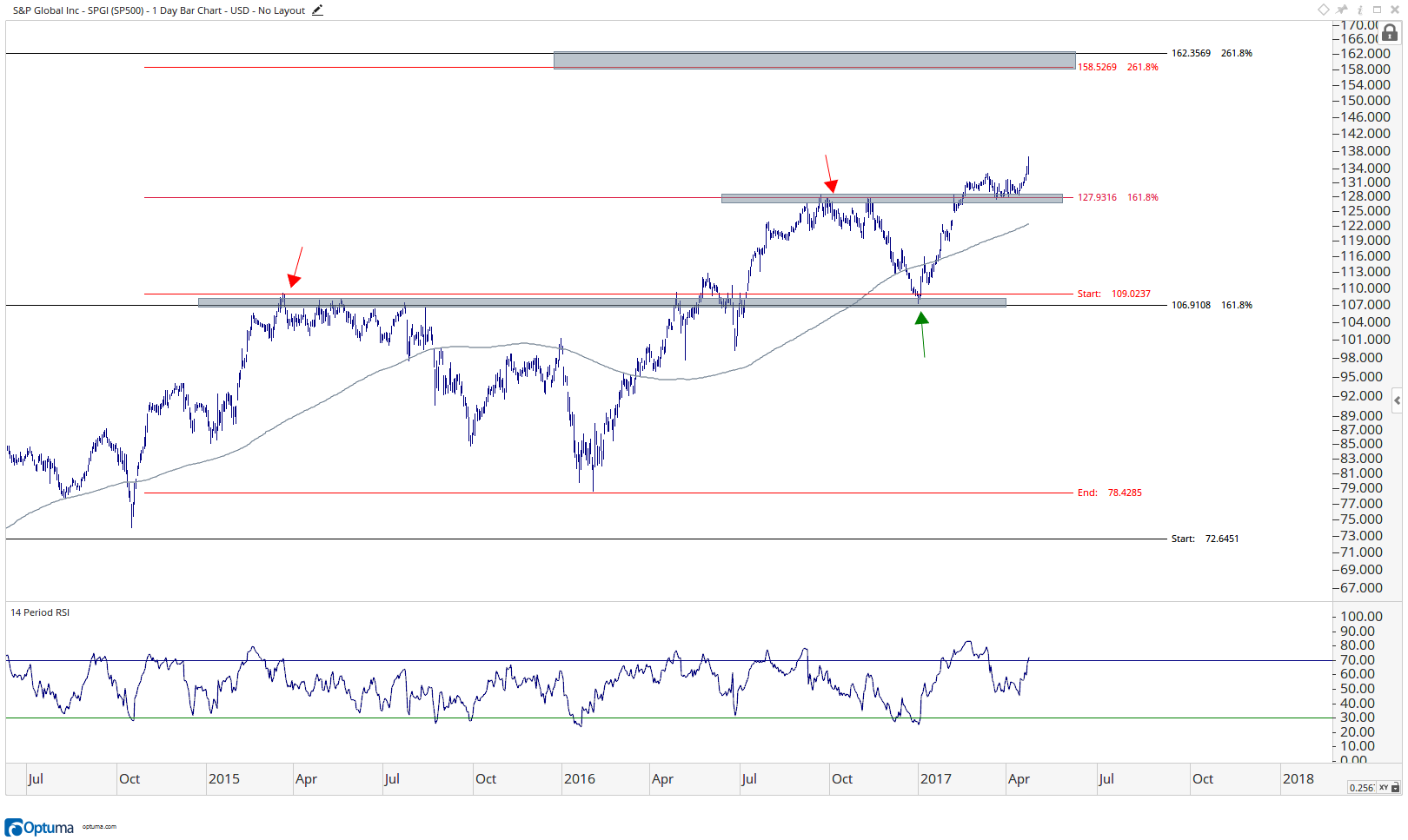Select the '106.9108 161.8%' label

1212,305
